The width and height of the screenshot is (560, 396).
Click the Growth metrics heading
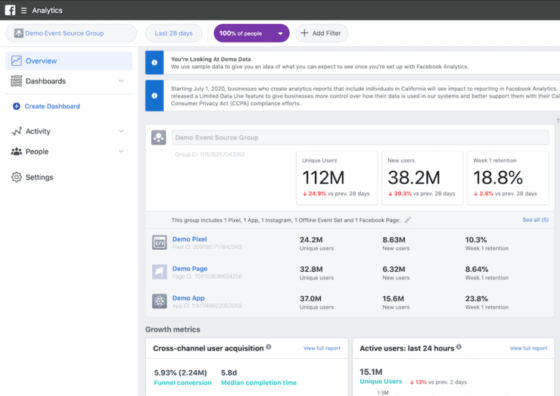click(172, 330)
